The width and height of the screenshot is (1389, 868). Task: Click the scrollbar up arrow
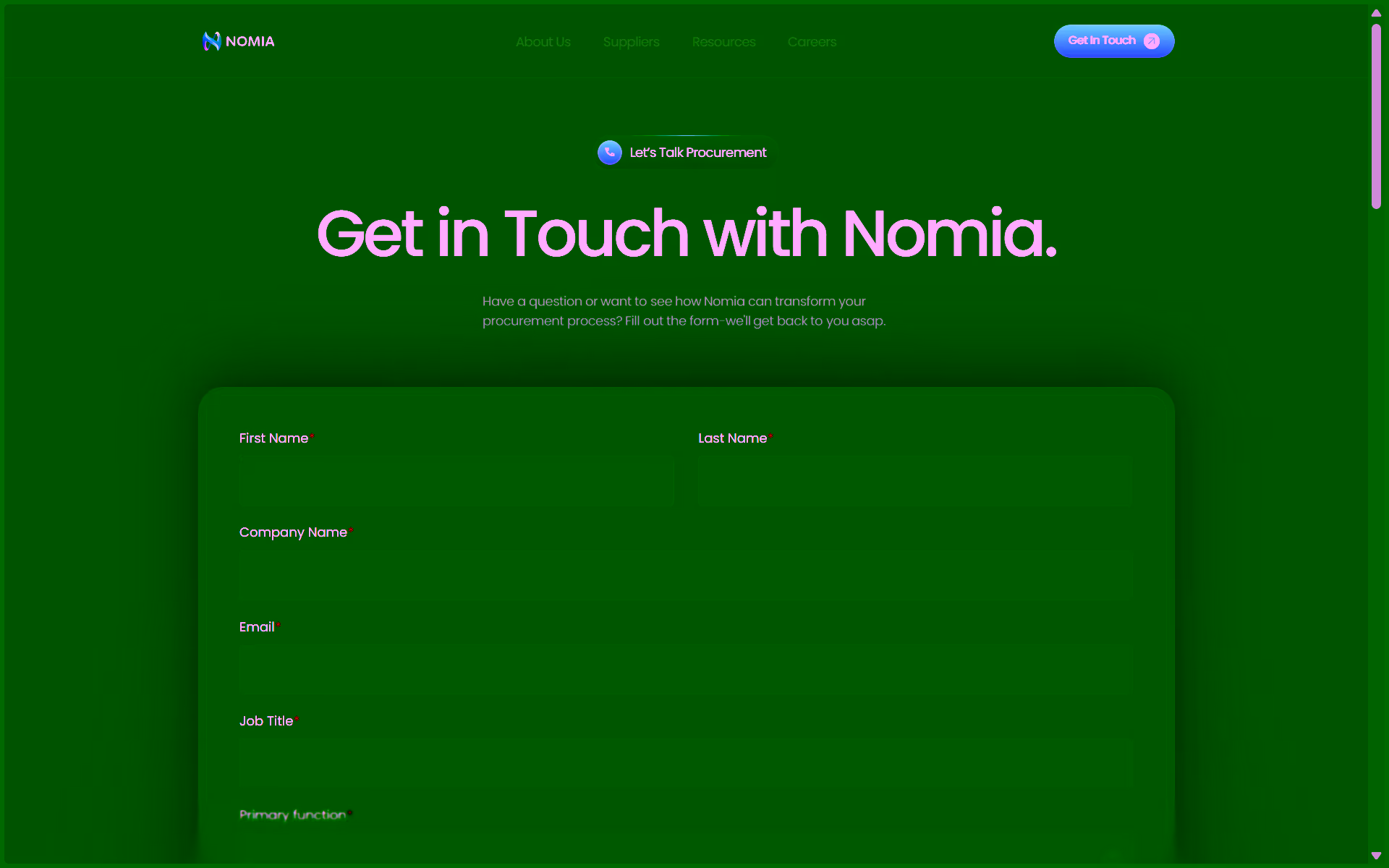[x=1376, y=13]
